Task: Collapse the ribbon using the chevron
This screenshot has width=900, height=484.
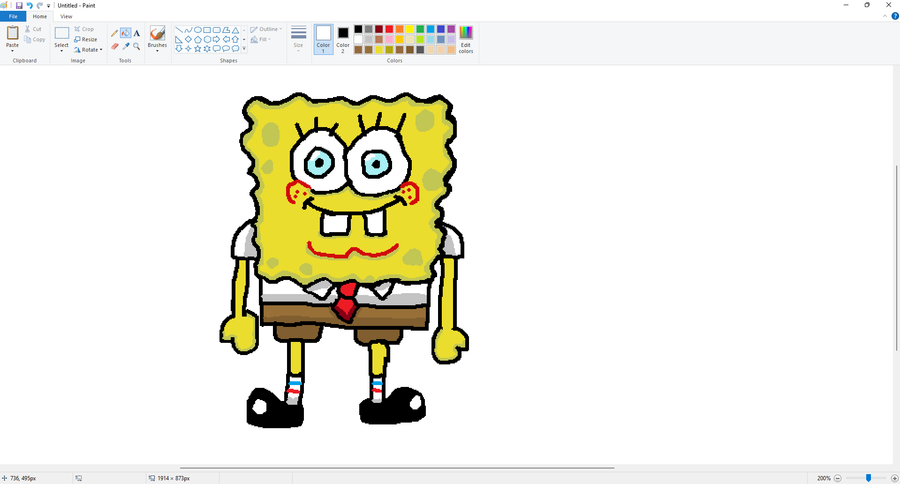Action: point(885,16)
